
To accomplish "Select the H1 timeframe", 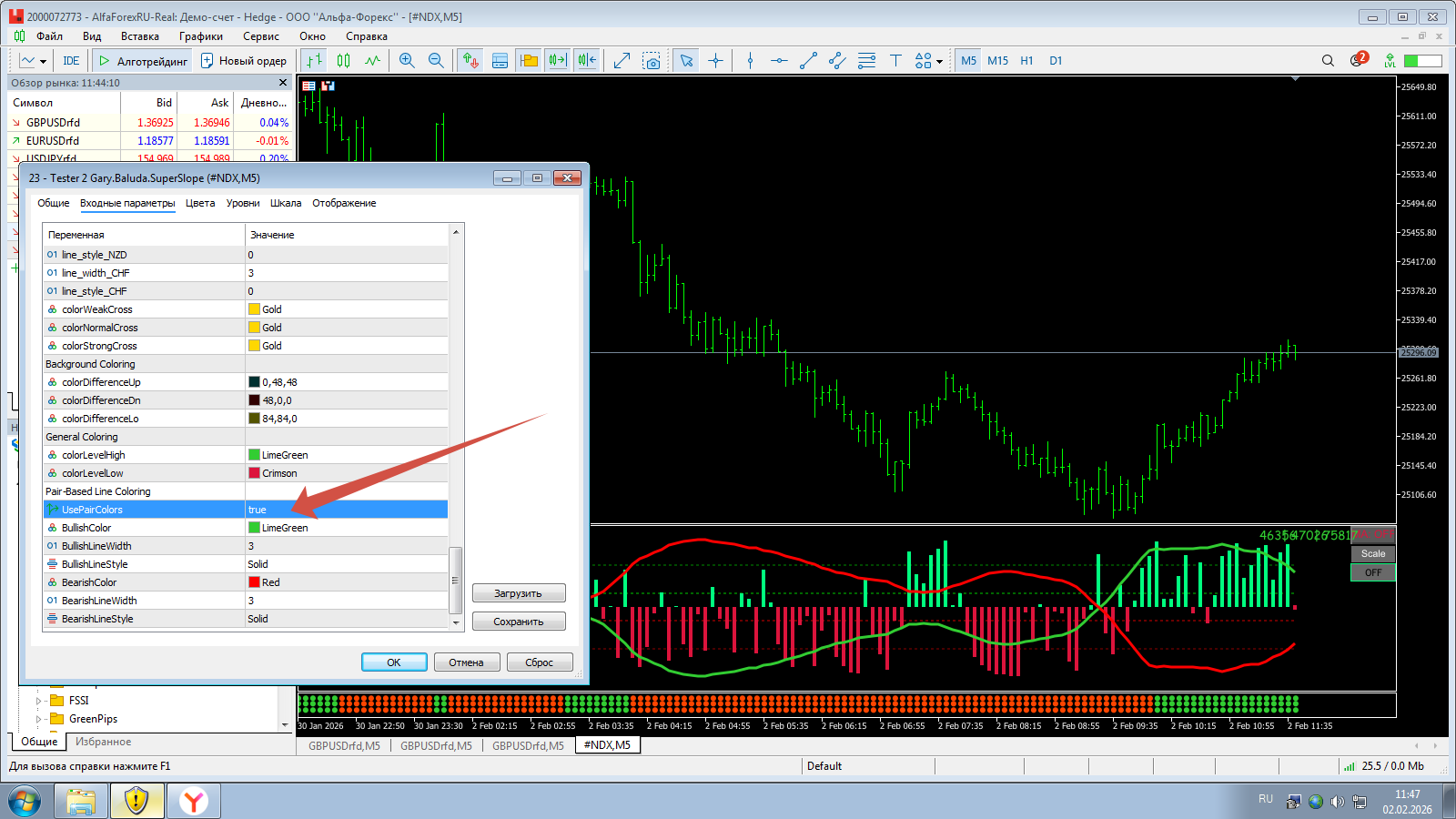I will point(1026,61).
